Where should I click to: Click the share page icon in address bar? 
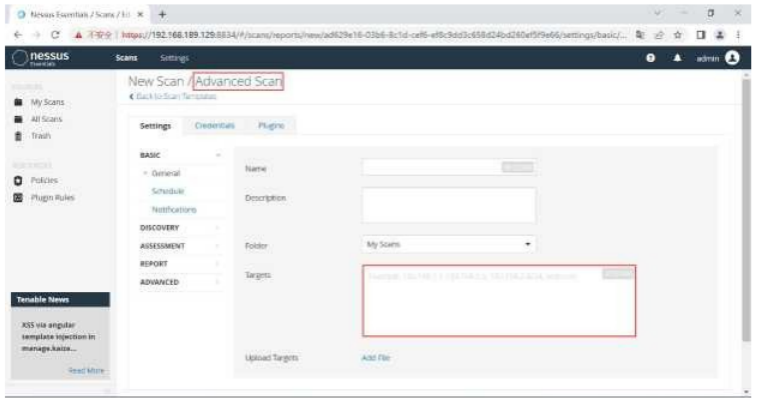[x=659, y=35]
